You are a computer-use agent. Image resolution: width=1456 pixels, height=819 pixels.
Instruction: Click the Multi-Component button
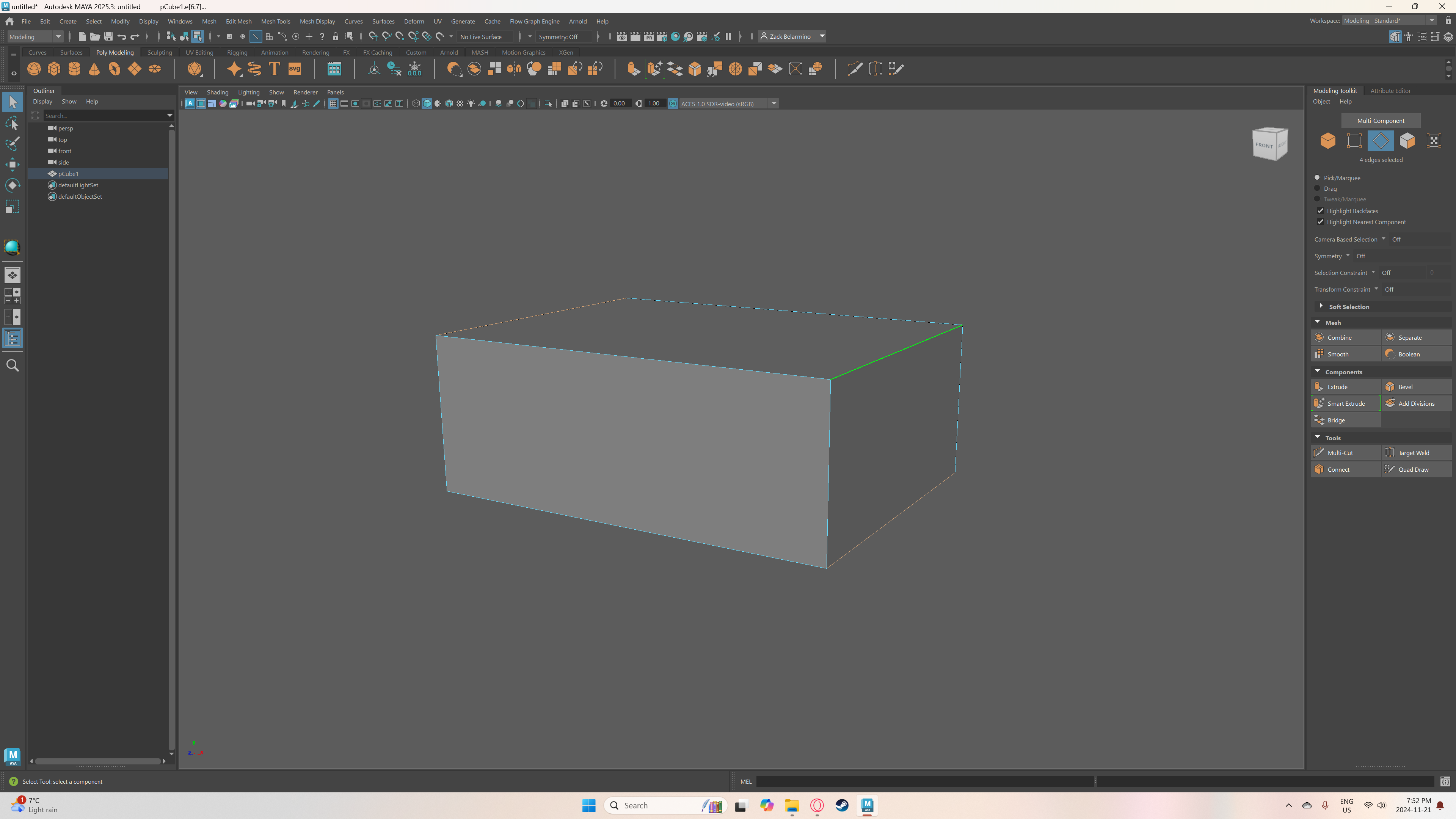1380,121
